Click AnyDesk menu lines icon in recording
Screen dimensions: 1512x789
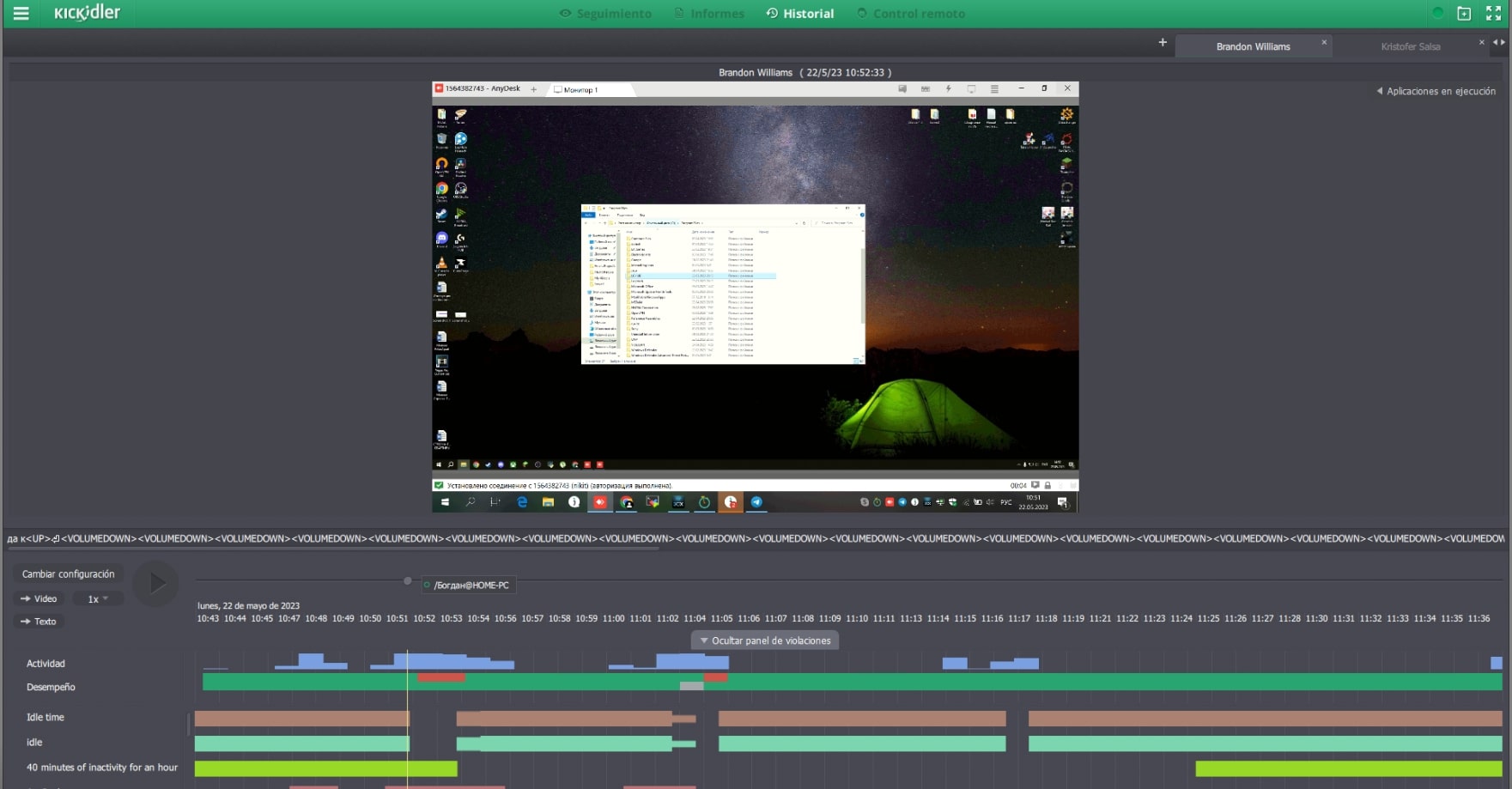(x=994, y=88)
